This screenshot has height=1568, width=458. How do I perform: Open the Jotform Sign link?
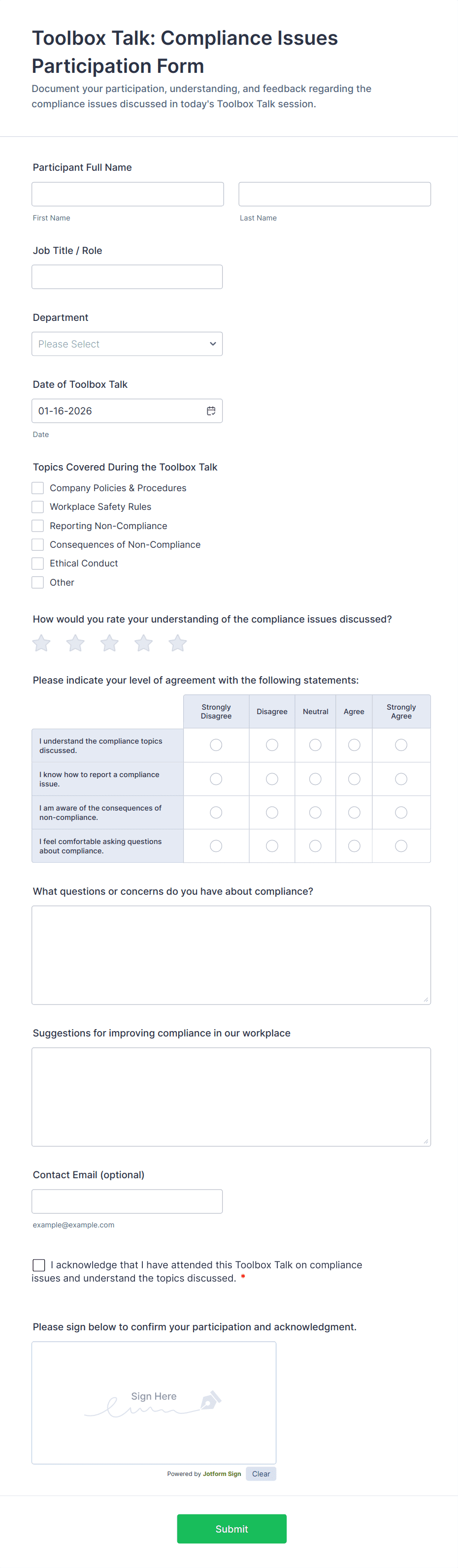(222, 1474)
